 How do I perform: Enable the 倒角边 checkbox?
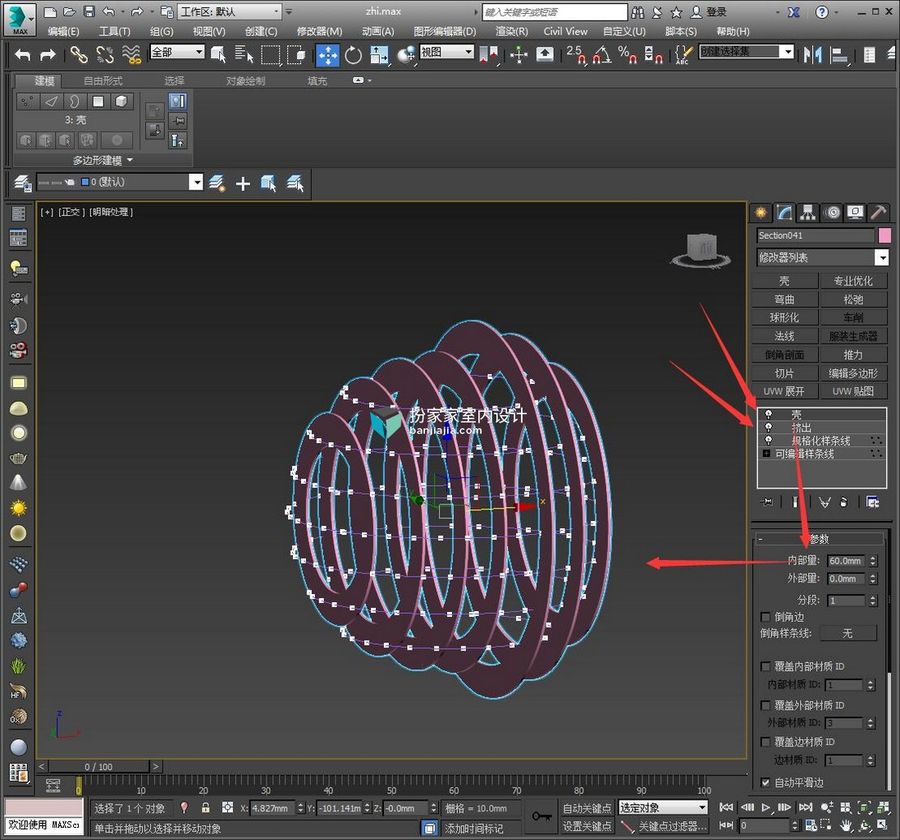765,617
